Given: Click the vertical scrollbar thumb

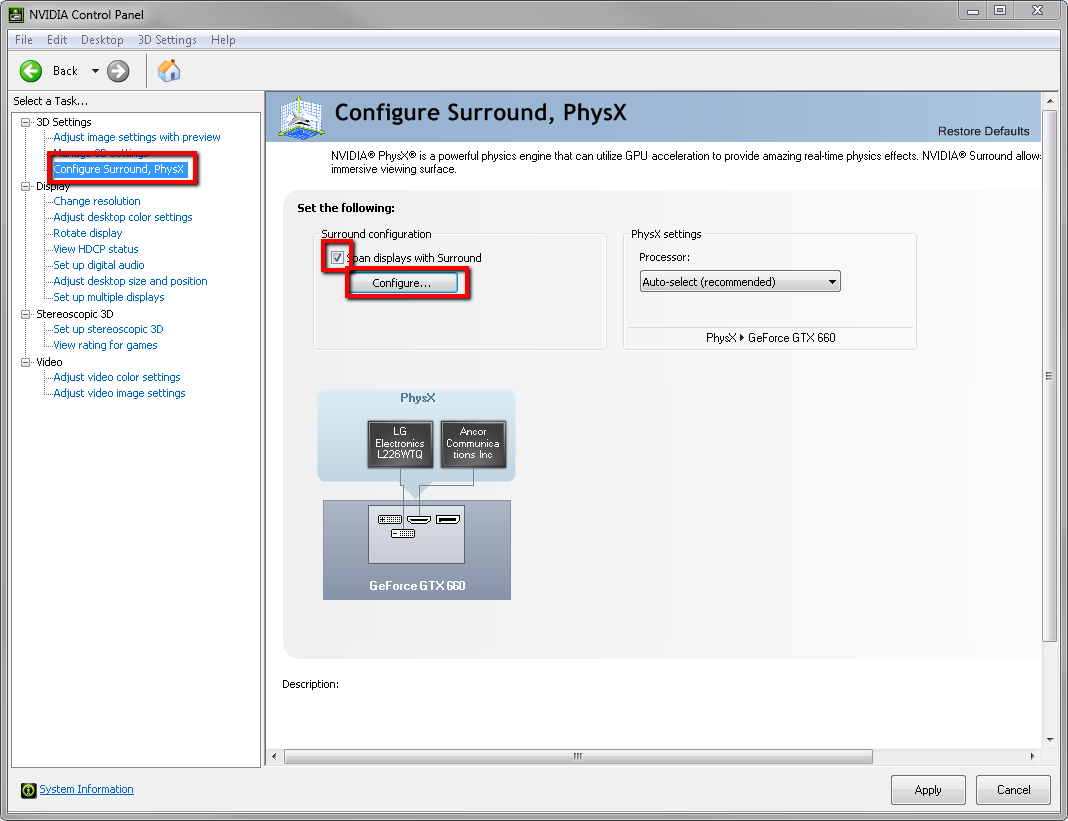Looking at the screenshot, I should [1049, 376].
